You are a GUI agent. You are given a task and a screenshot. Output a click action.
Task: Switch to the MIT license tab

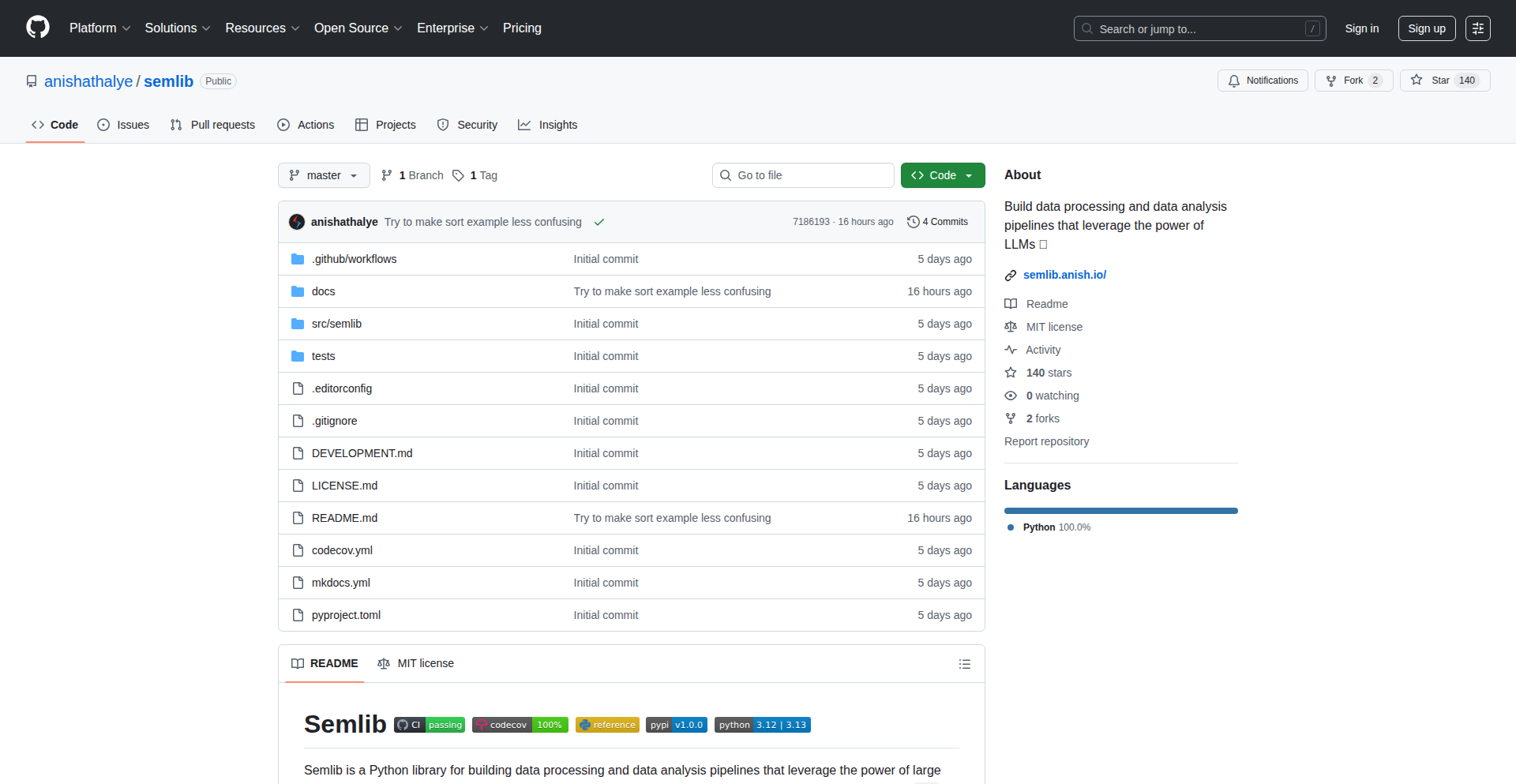tap(416, 663)
